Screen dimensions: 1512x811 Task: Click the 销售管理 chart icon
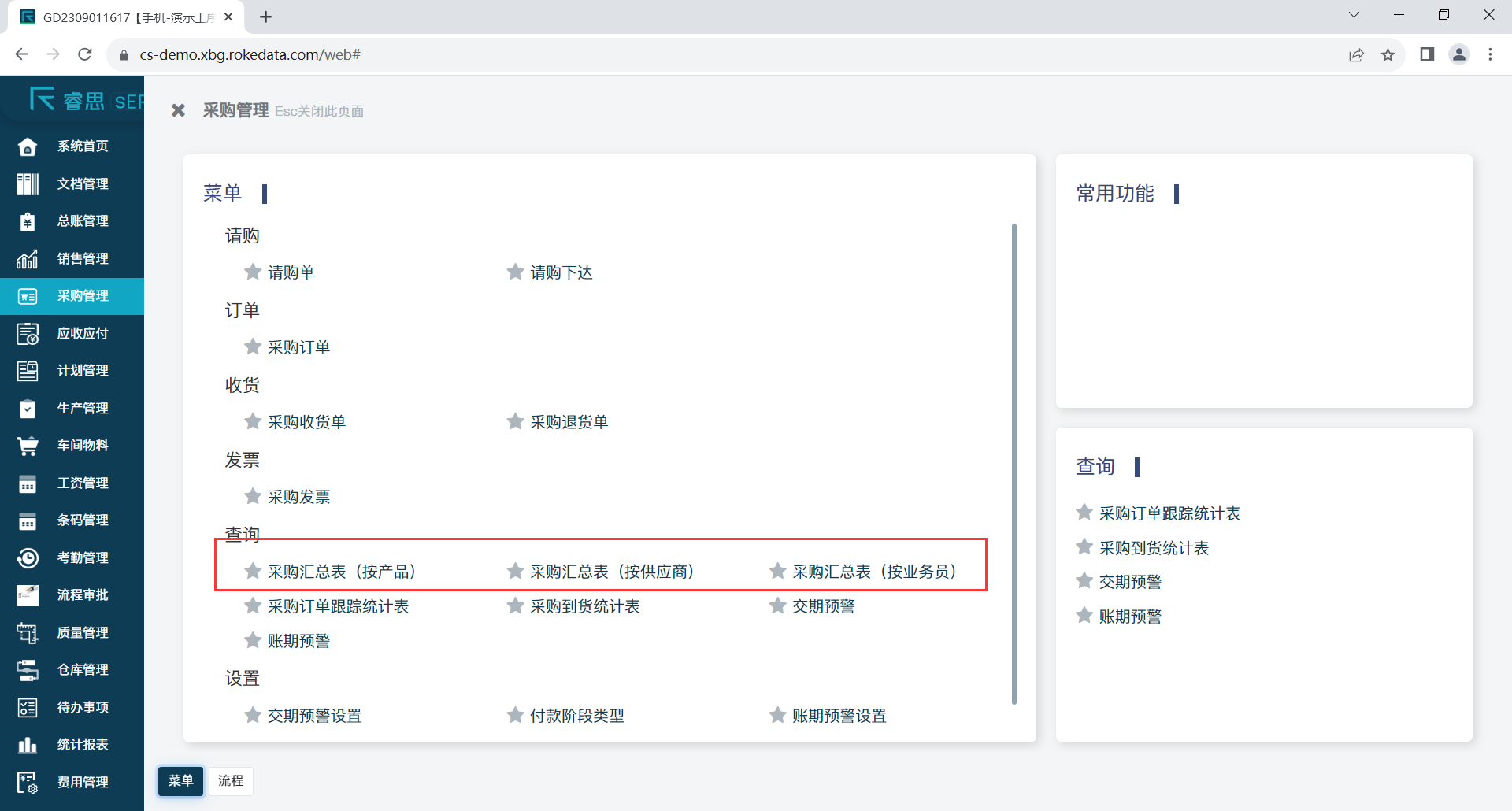pos(28,259)
